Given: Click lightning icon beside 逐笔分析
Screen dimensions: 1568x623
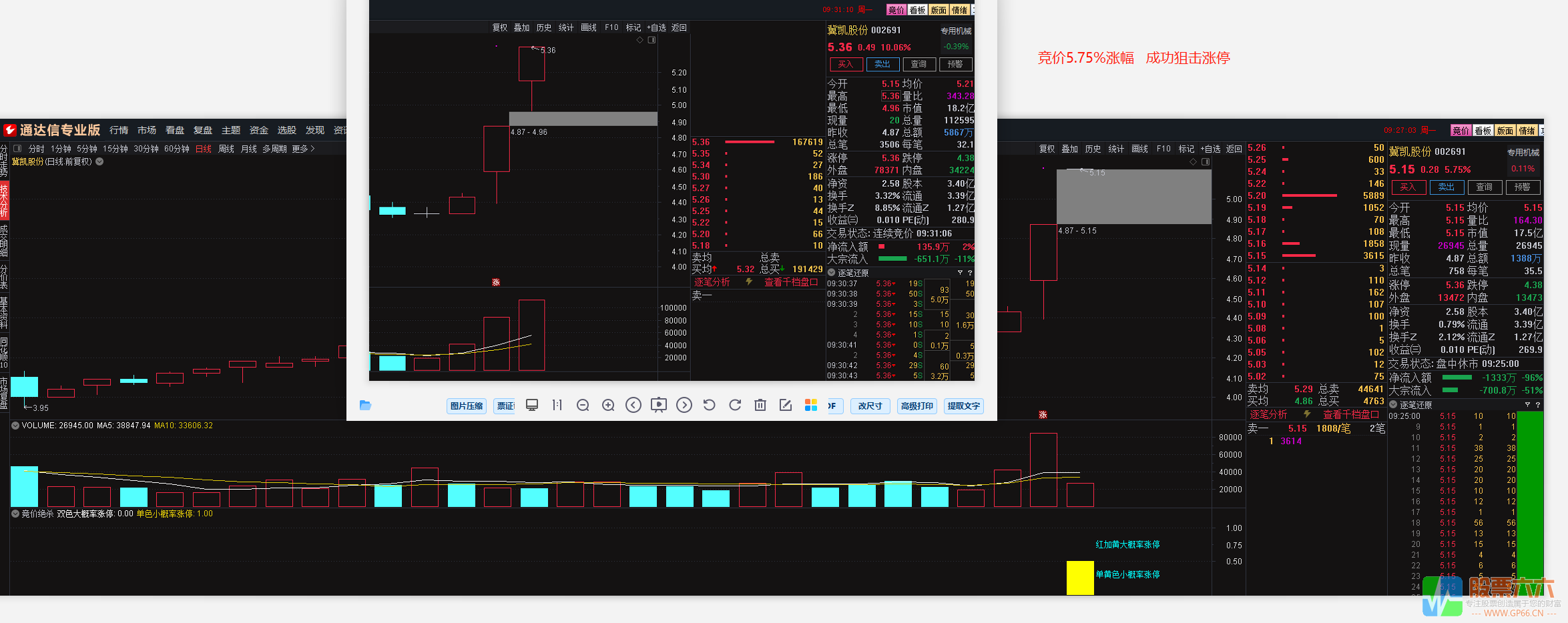Looking at the screenshot, I should [1307, 414].
